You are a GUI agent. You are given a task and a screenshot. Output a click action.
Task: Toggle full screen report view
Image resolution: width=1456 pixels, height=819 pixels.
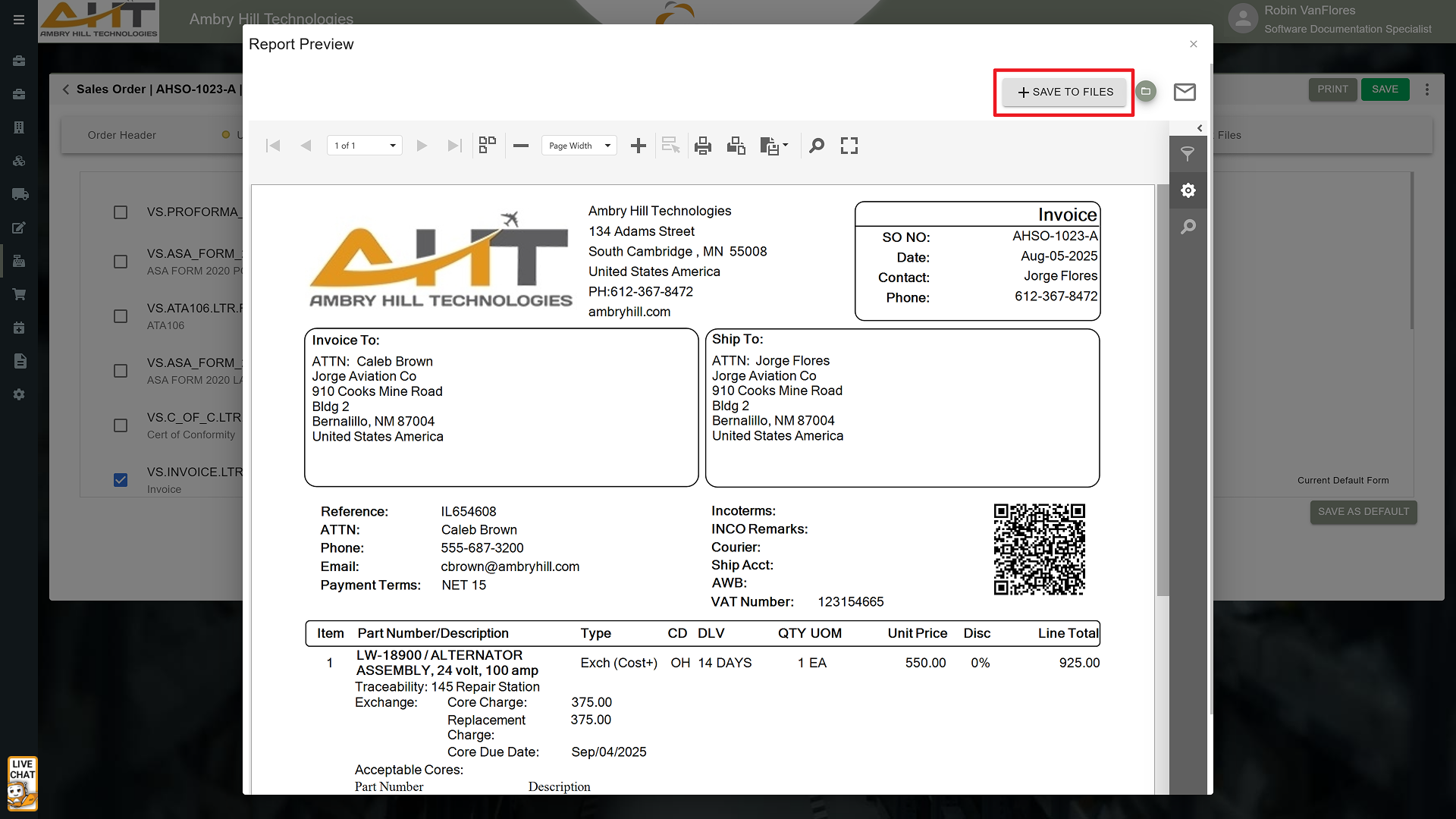(849, 146)
